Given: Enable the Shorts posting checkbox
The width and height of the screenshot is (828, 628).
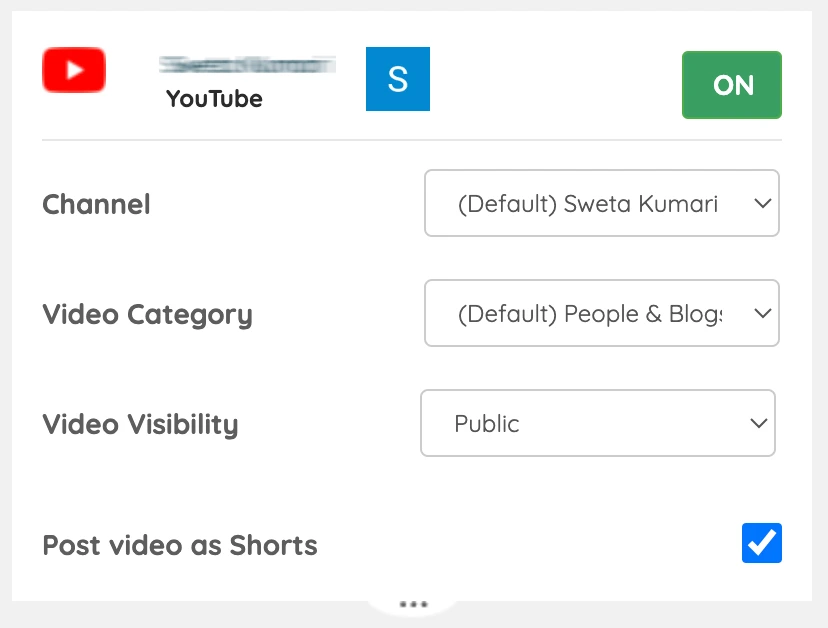Looking at the screenshot, I should coord(761,543).
